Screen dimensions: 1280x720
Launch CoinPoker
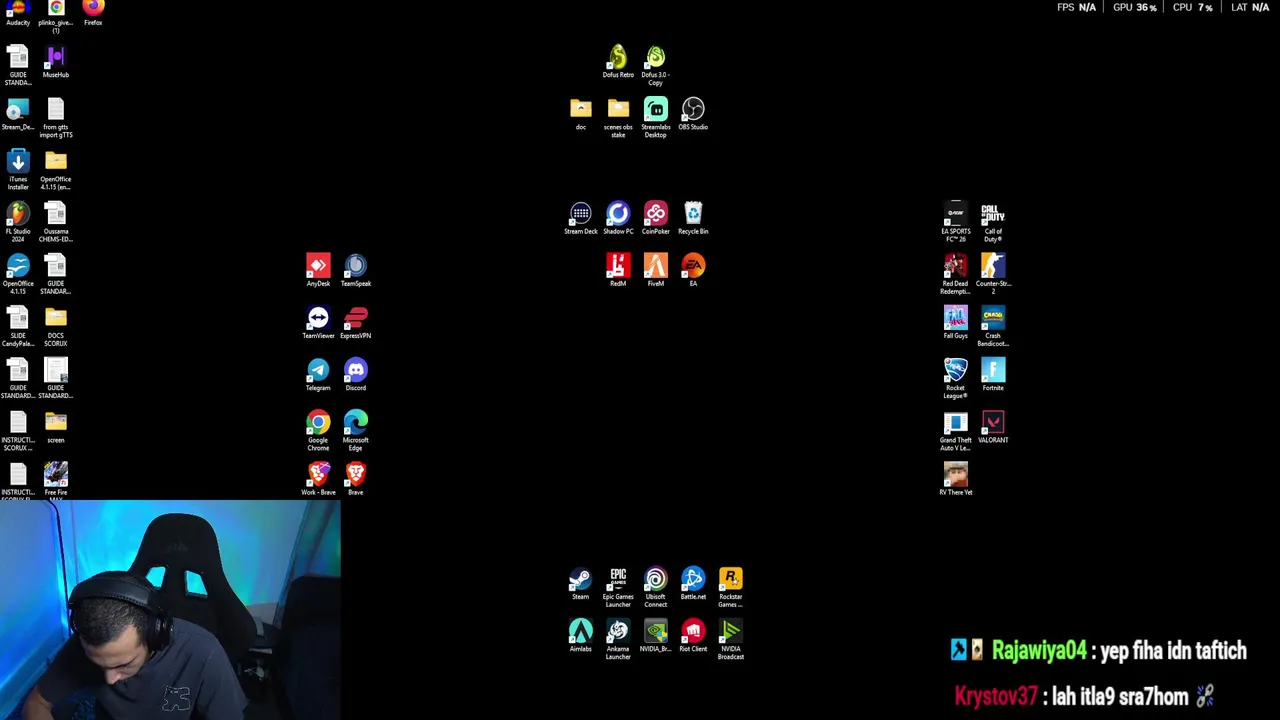pos(656,218)
